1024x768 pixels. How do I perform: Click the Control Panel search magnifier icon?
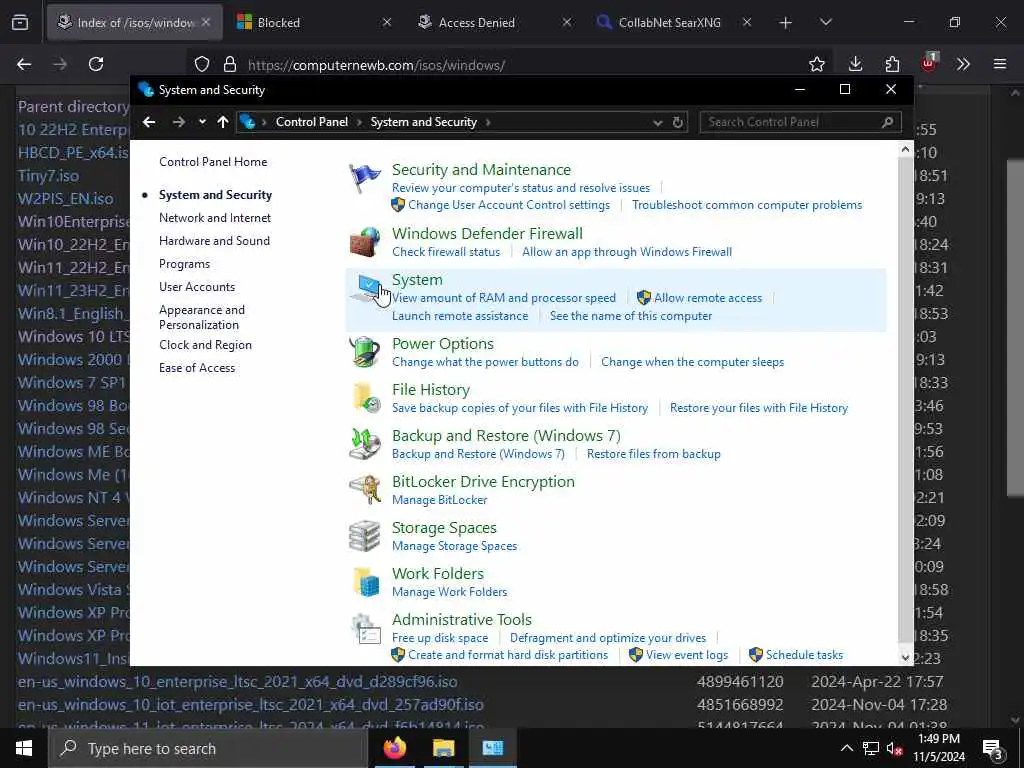(x=888, y=122)
